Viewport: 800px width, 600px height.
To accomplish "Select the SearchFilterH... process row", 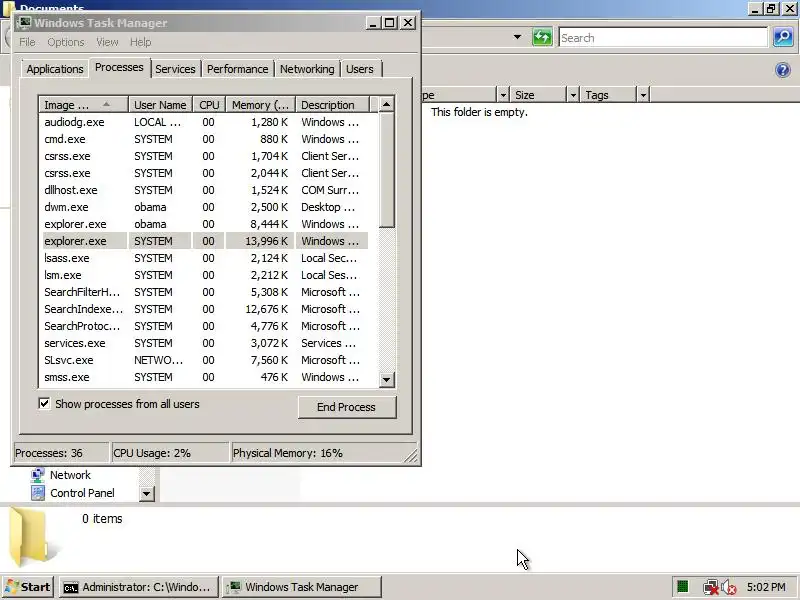I will [205, 292].
